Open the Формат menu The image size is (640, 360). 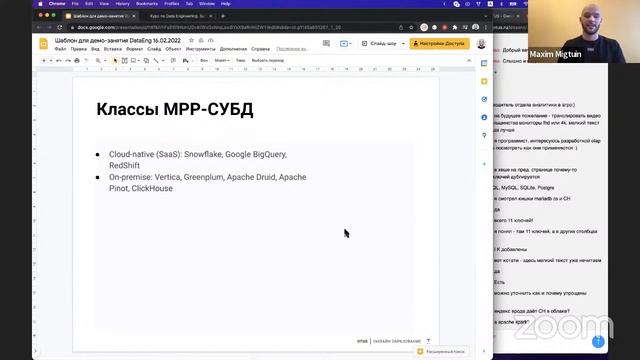tap(134, 49)
